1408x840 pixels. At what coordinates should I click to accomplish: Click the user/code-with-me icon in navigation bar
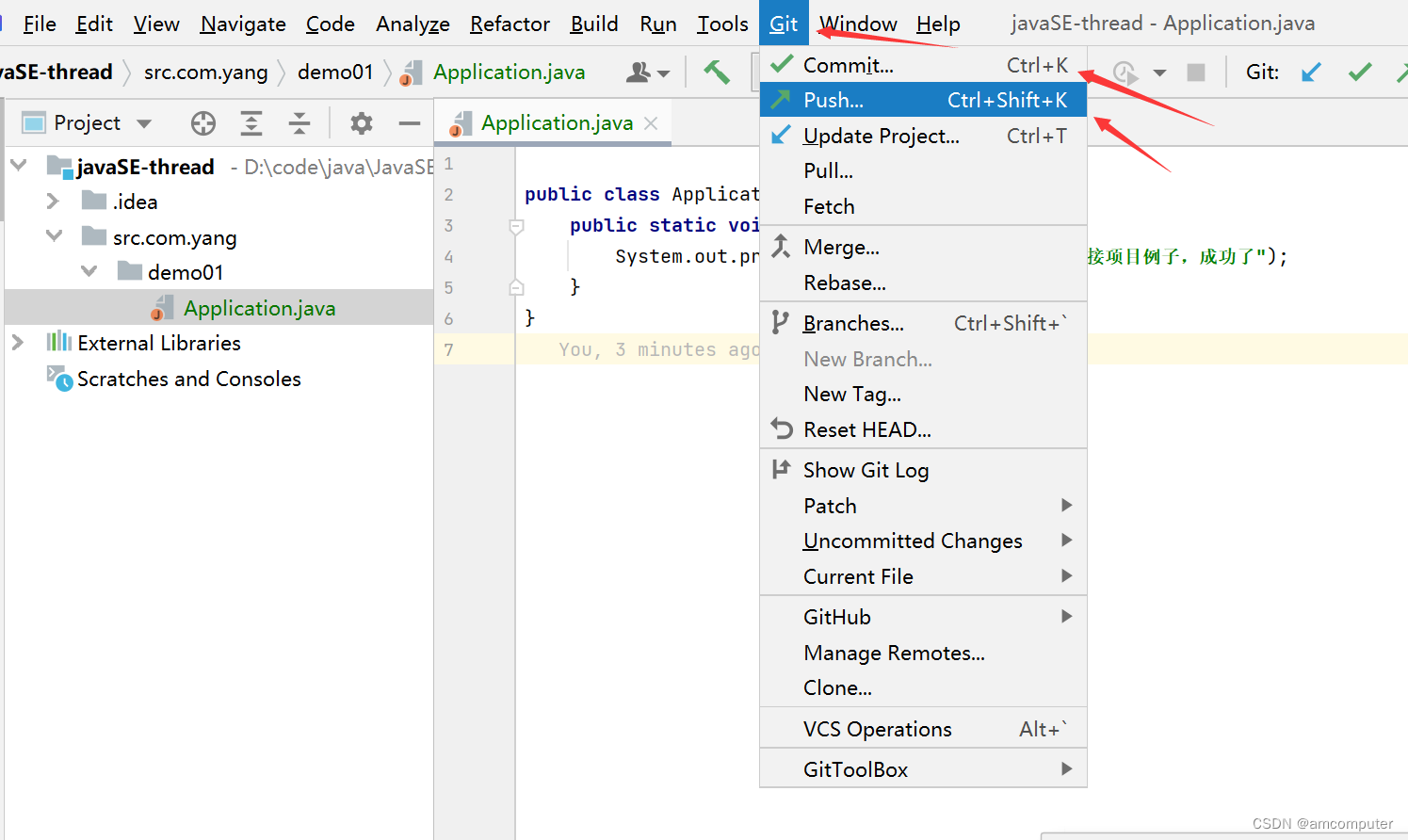point(639,72)
